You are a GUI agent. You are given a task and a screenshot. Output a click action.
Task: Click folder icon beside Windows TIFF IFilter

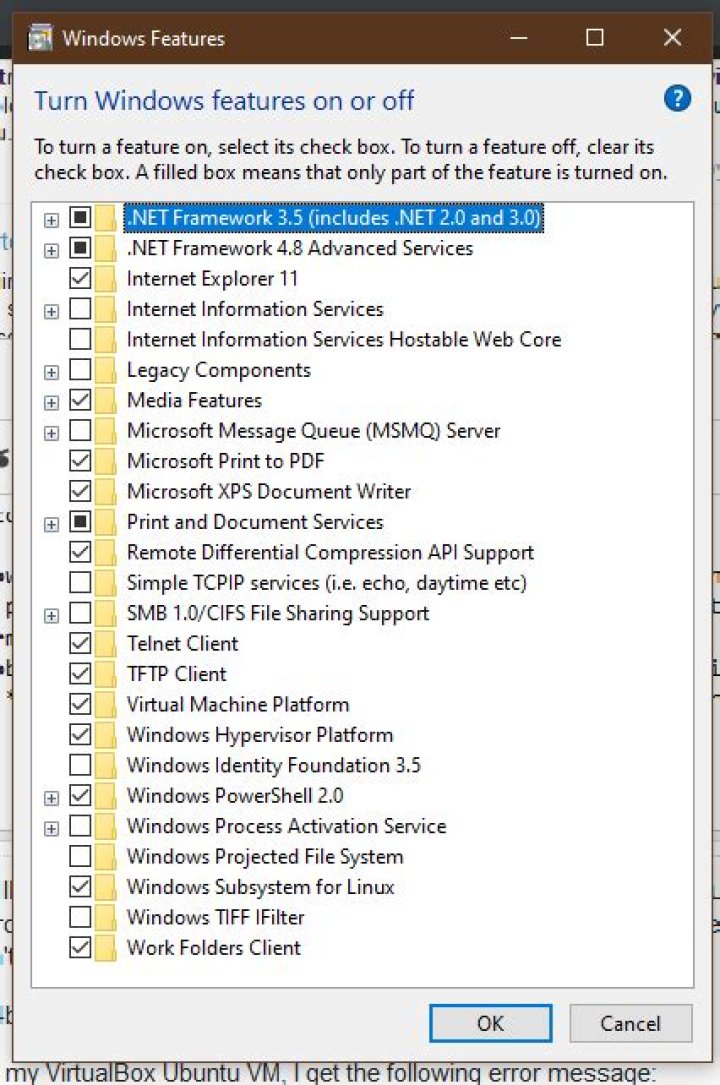click(x=106, y=918)
